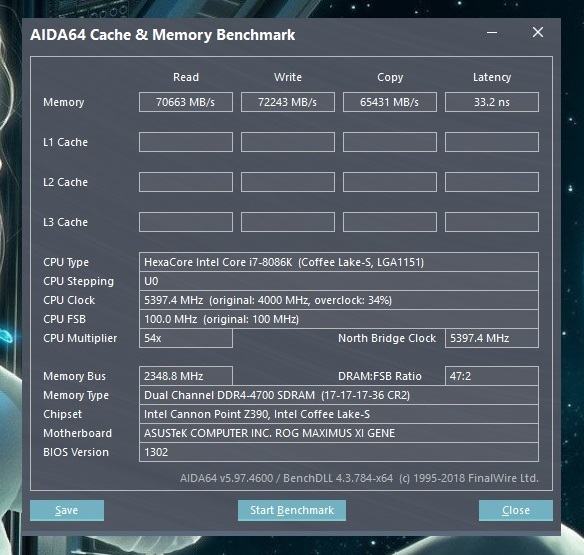
Task: Click the L2 Cache row label
Action: 66,182
